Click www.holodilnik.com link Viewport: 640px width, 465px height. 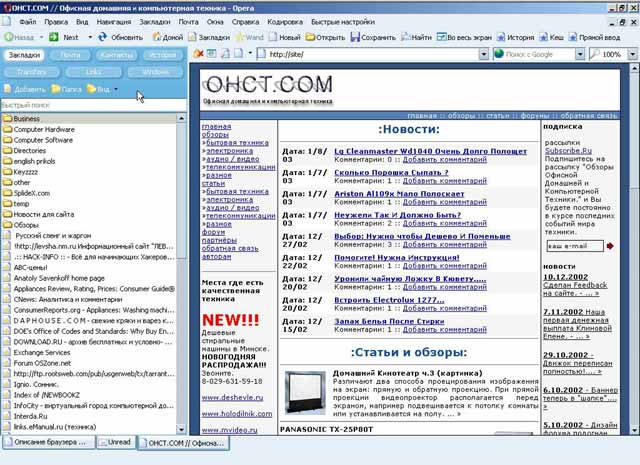tap(237, 414)
